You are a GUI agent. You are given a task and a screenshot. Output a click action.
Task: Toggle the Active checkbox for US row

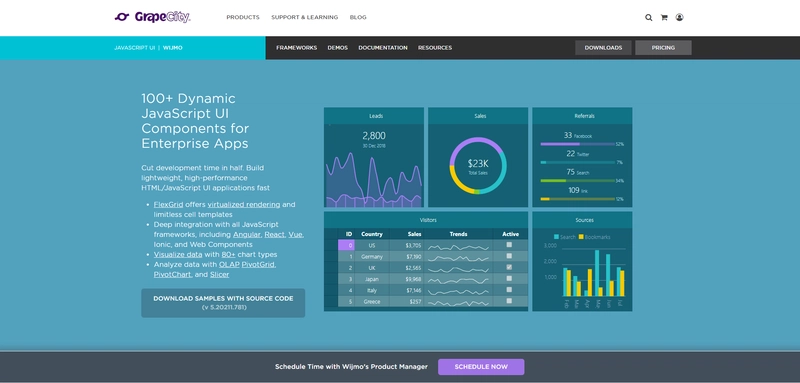coord(509,245)
